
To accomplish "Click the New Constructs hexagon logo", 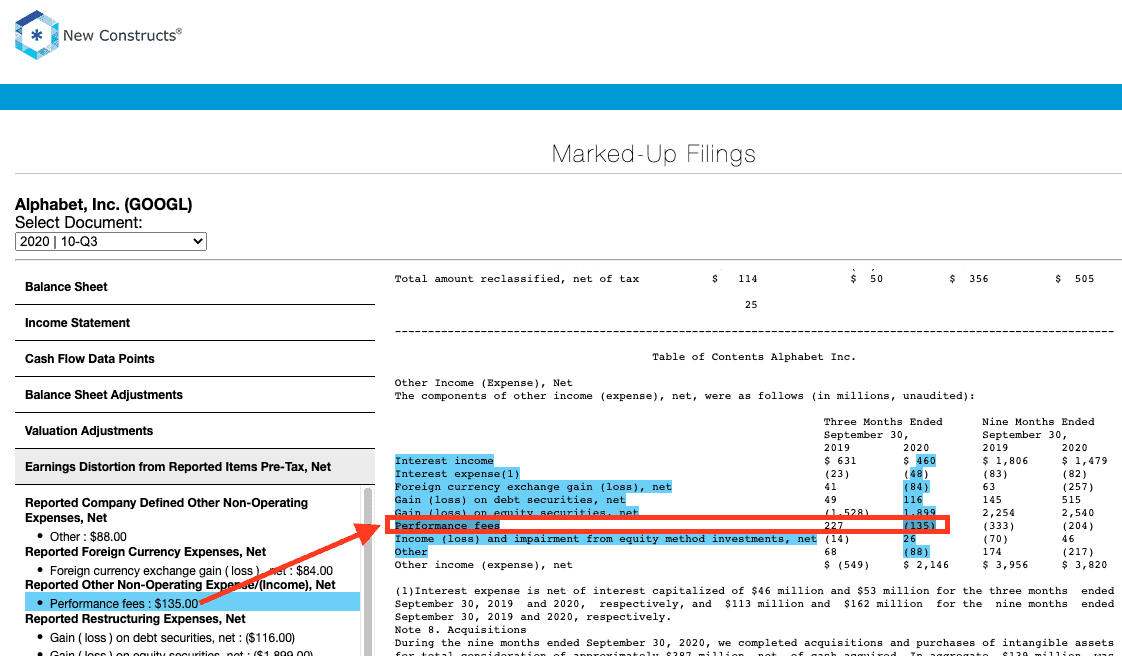I will 36,35.
